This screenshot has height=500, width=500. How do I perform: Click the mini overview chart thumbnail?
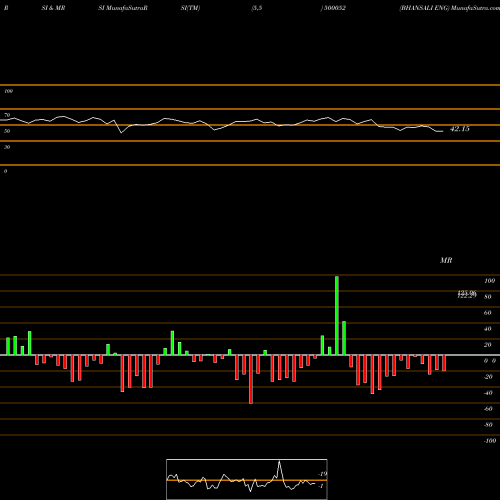247,479
